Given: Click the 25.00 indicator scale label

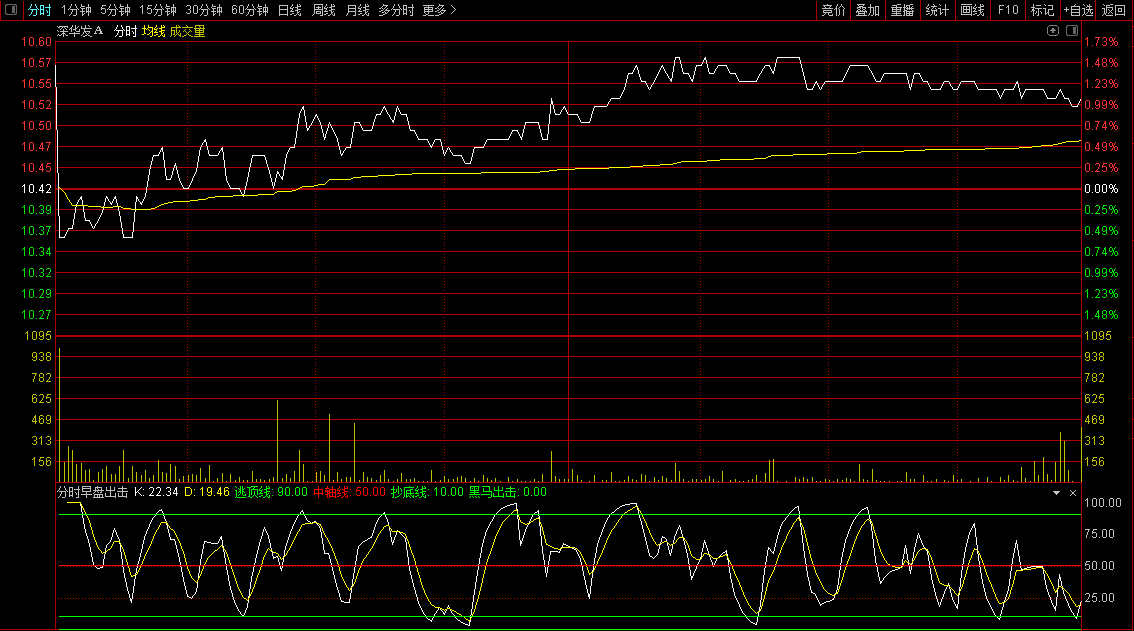Looking at the screenshot, I should coord(1099,598).
